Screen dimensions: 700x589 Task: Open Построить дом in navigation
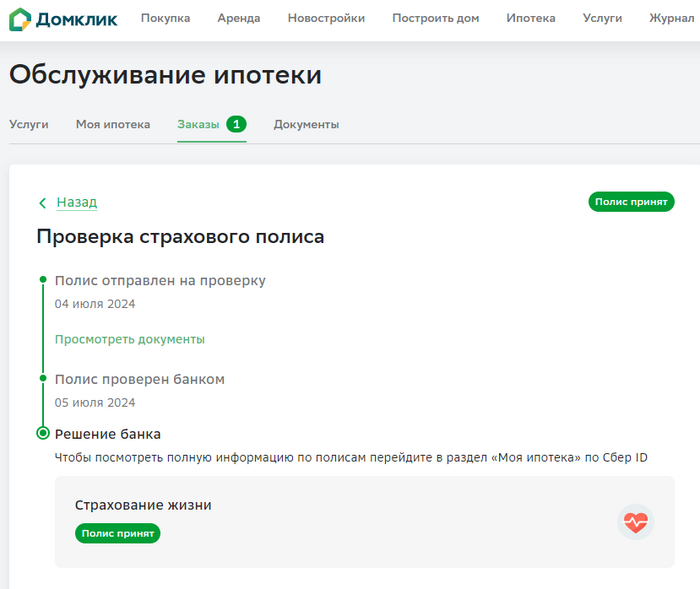[x=435, y=18]
